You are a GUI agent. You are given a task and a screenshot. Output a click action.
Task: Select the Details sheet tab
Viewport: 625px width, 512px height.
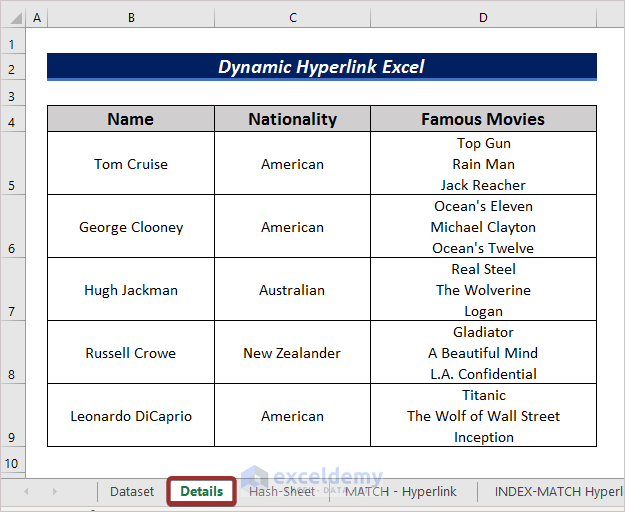tap(202, 491)
